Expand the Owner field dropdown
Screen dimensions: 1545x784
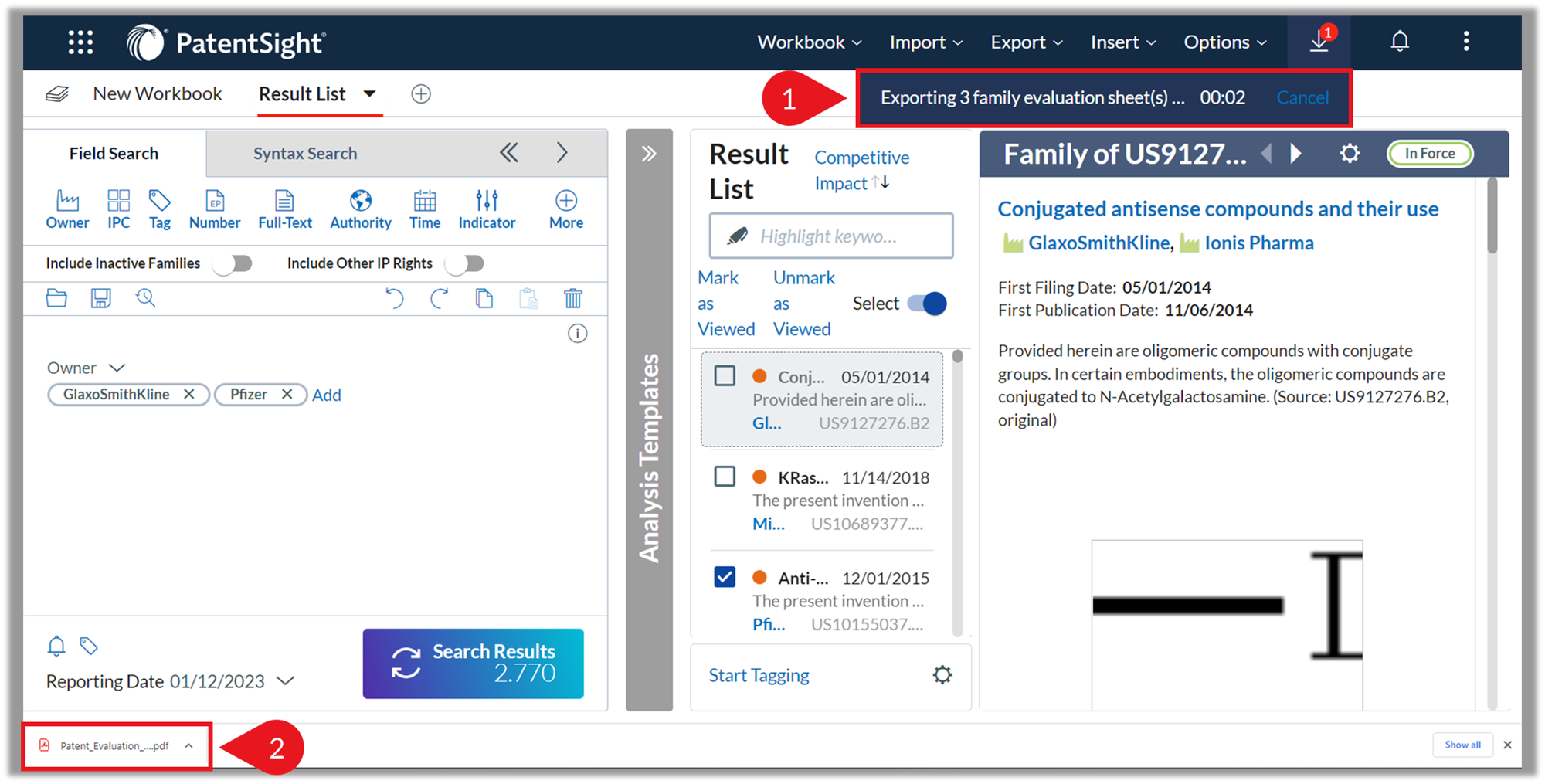117,368
